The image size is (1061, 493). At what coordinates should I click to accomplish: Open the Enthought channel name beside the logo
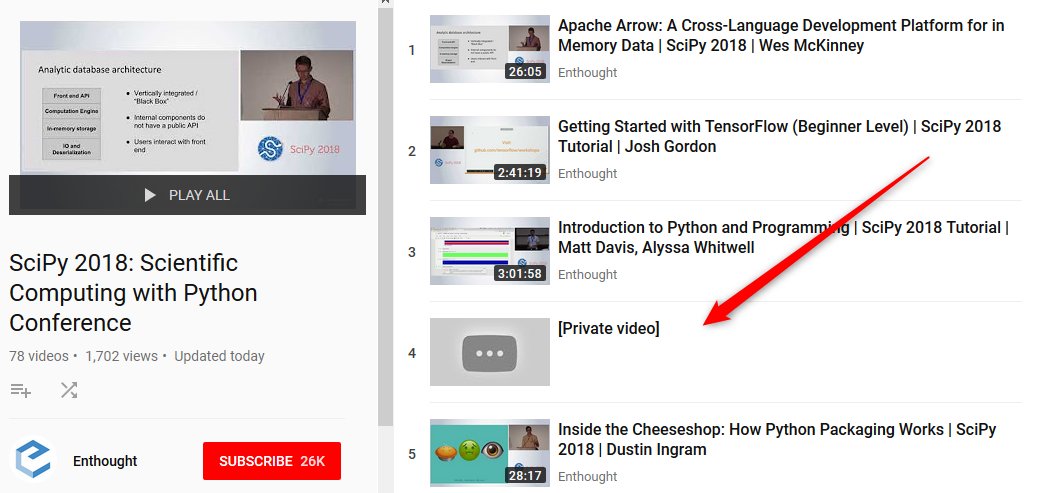pos(105,461)
